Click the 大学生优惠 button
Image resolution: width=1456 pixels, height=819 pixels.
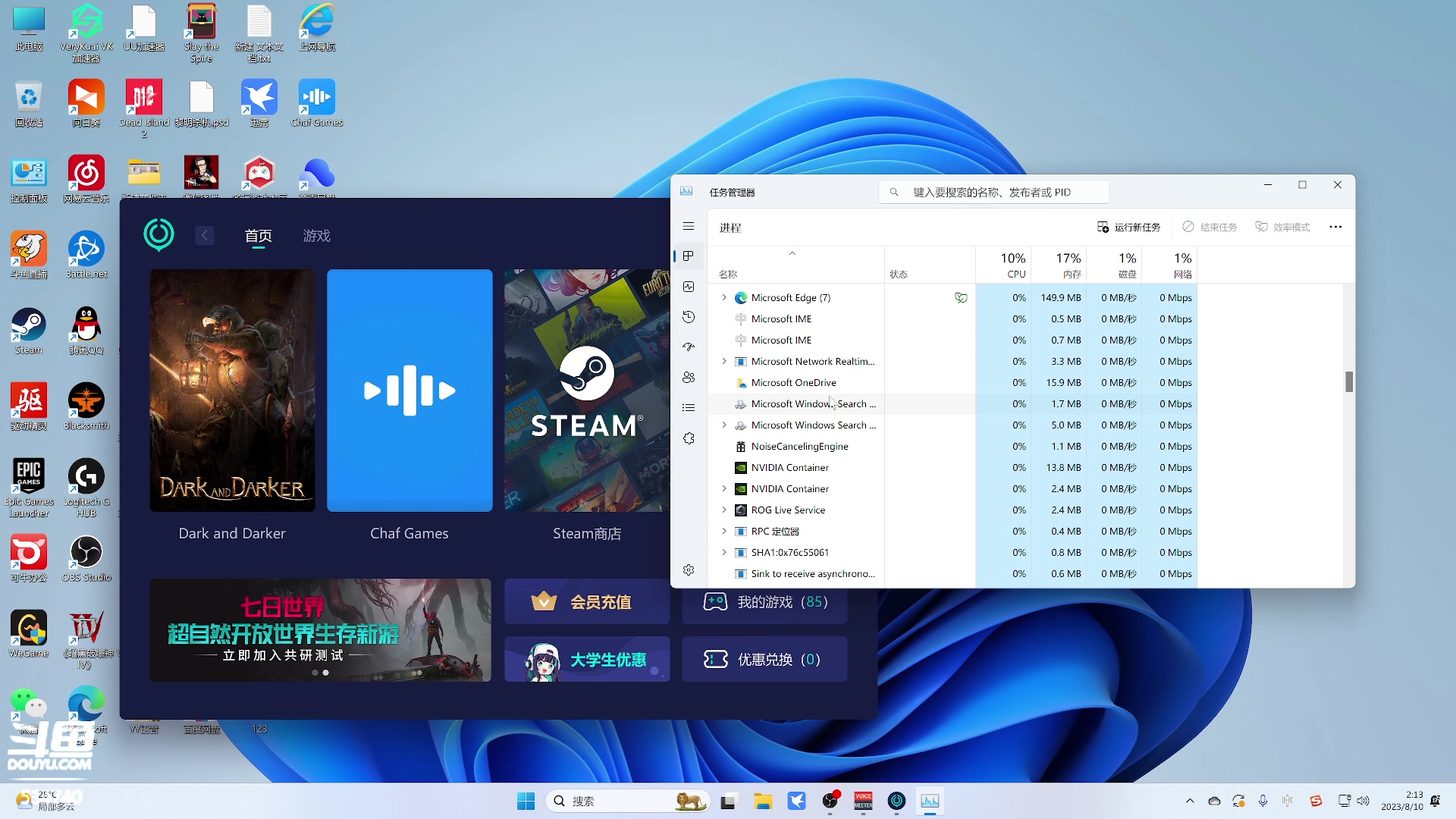pyautogui.click(x=587, y=659)
